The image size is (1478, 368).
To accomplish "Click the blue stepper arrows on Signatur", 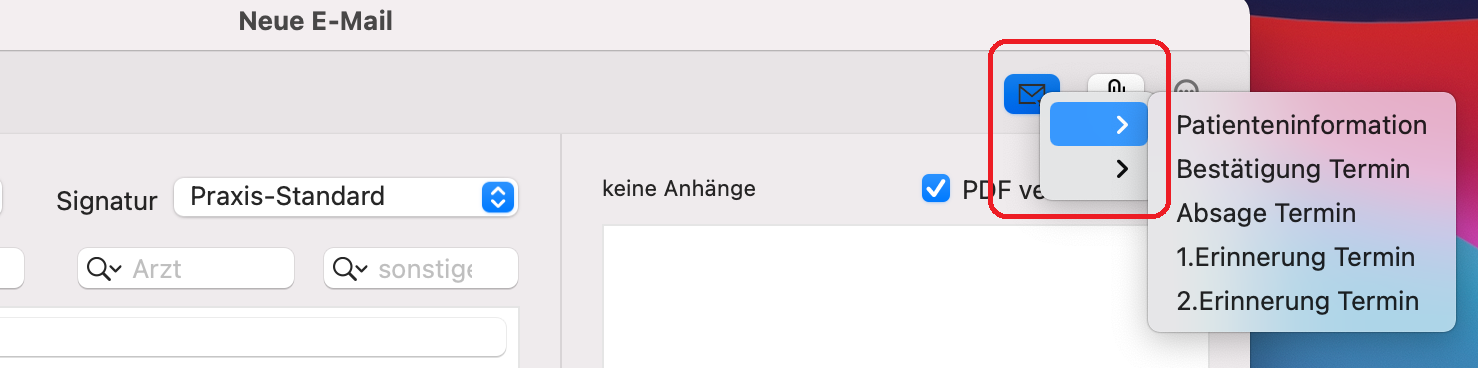I will (x=498, y=197).
